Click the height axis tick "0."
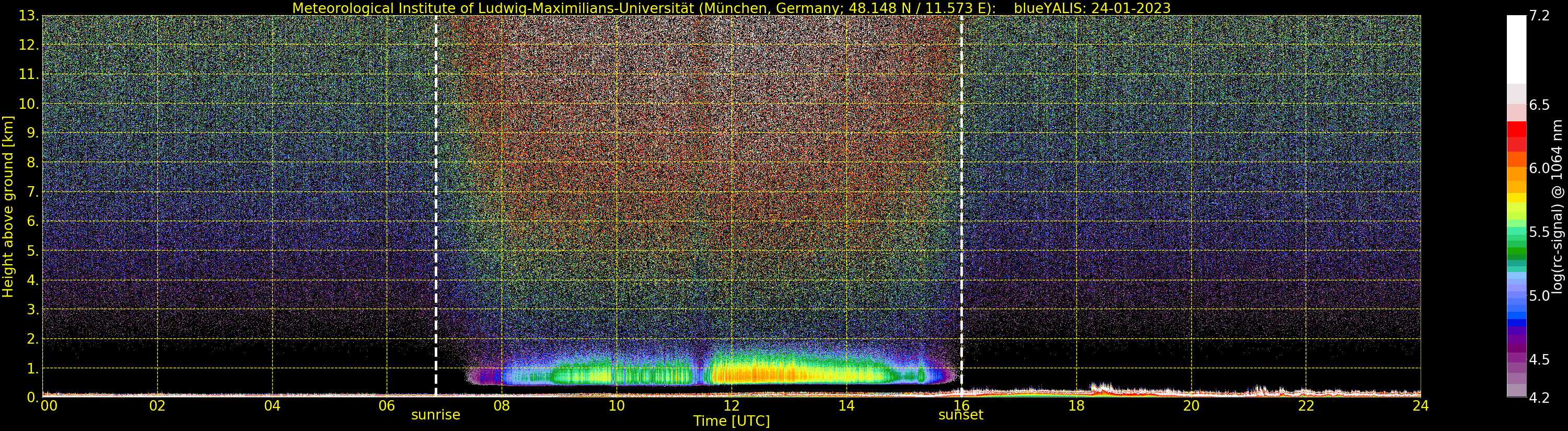 pos(32,398)
